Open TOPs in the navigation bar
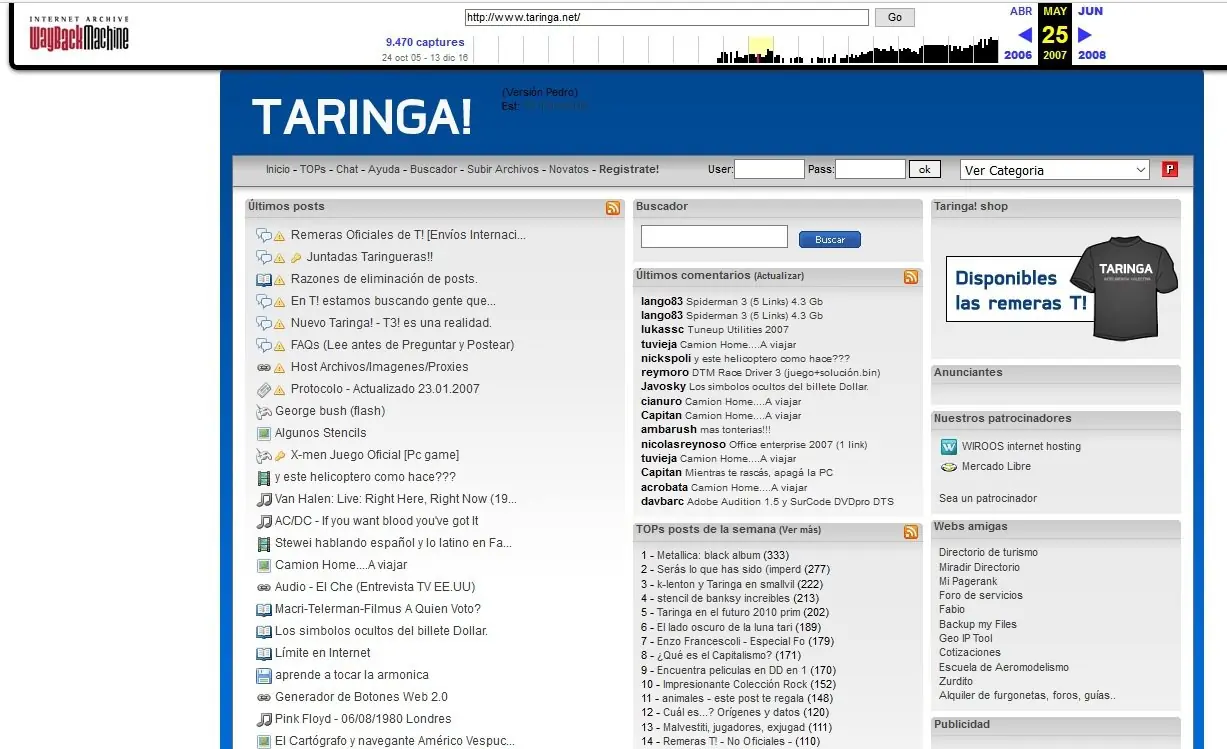This screenshot has width=1227, height=749. pyautogui.click(x=312, y=169)
